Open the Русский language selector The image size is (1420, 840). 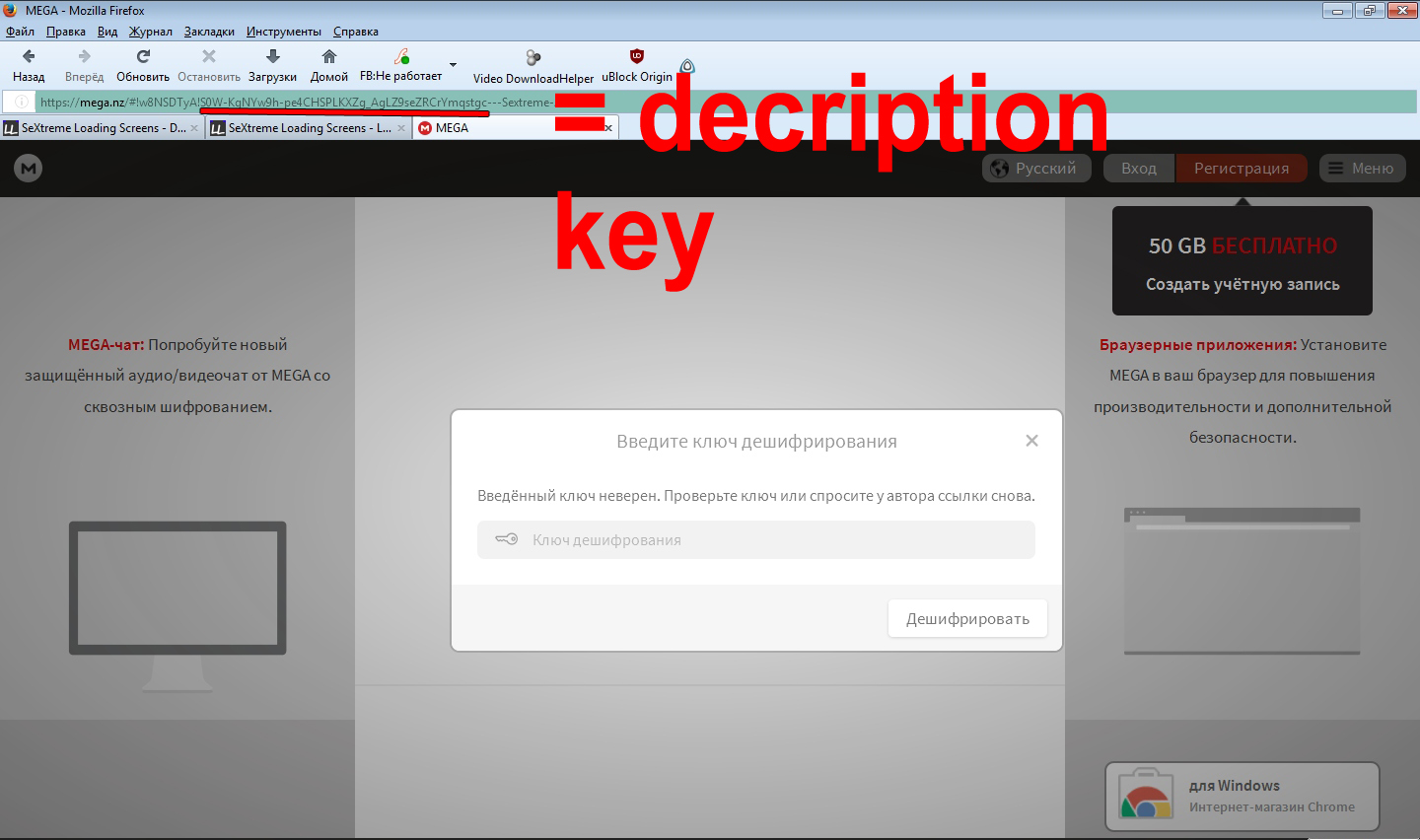[1035, 168]
